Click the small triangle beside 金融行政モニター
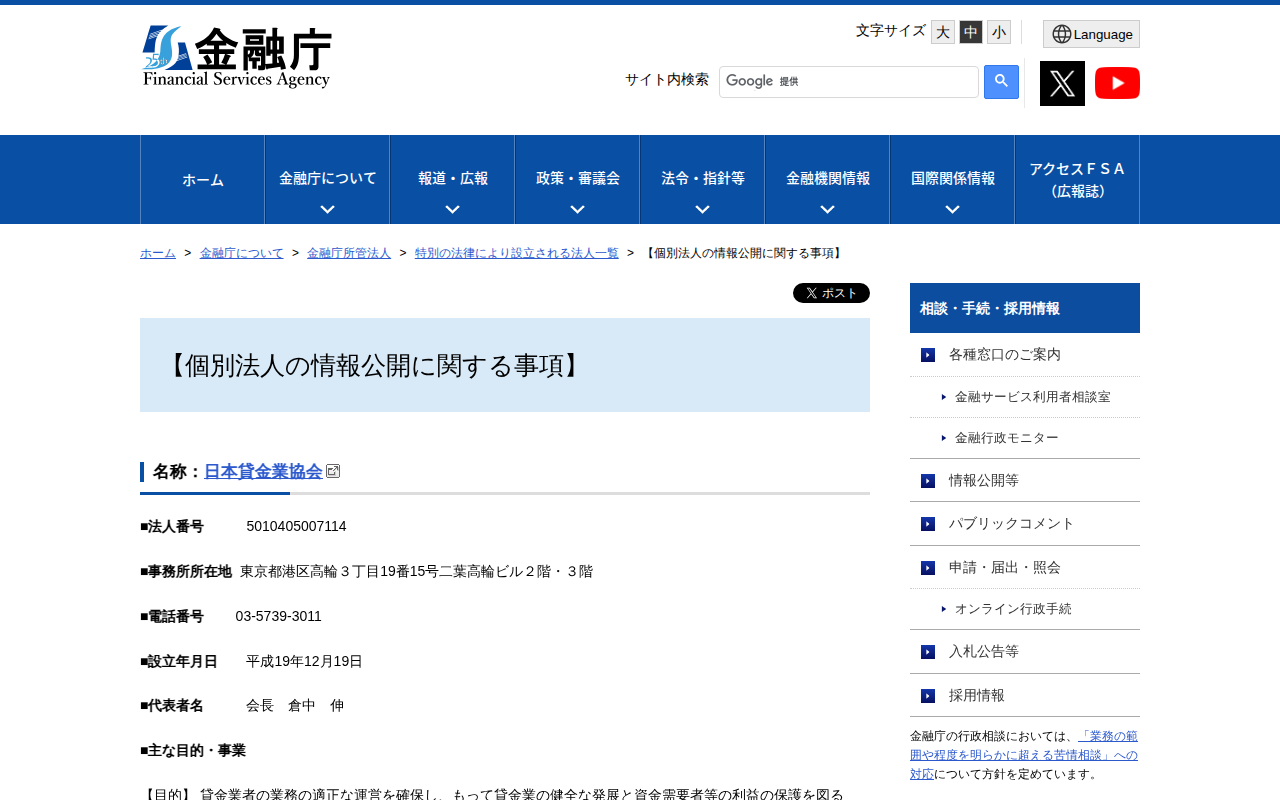This screenshot has width=1280, height=800. (x=944, y=438)
